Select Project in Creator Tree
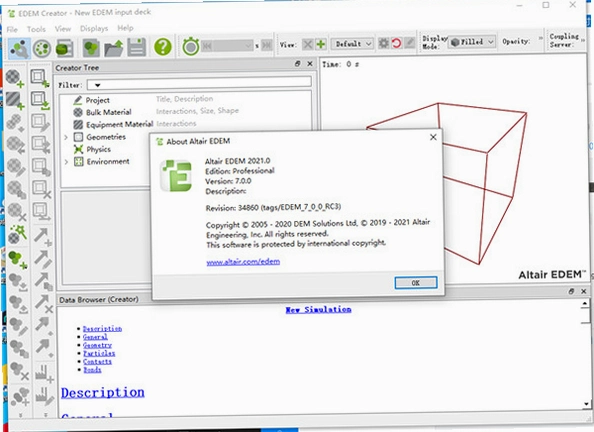This screenshot has width=594, height=432. [x=97, y=100]
